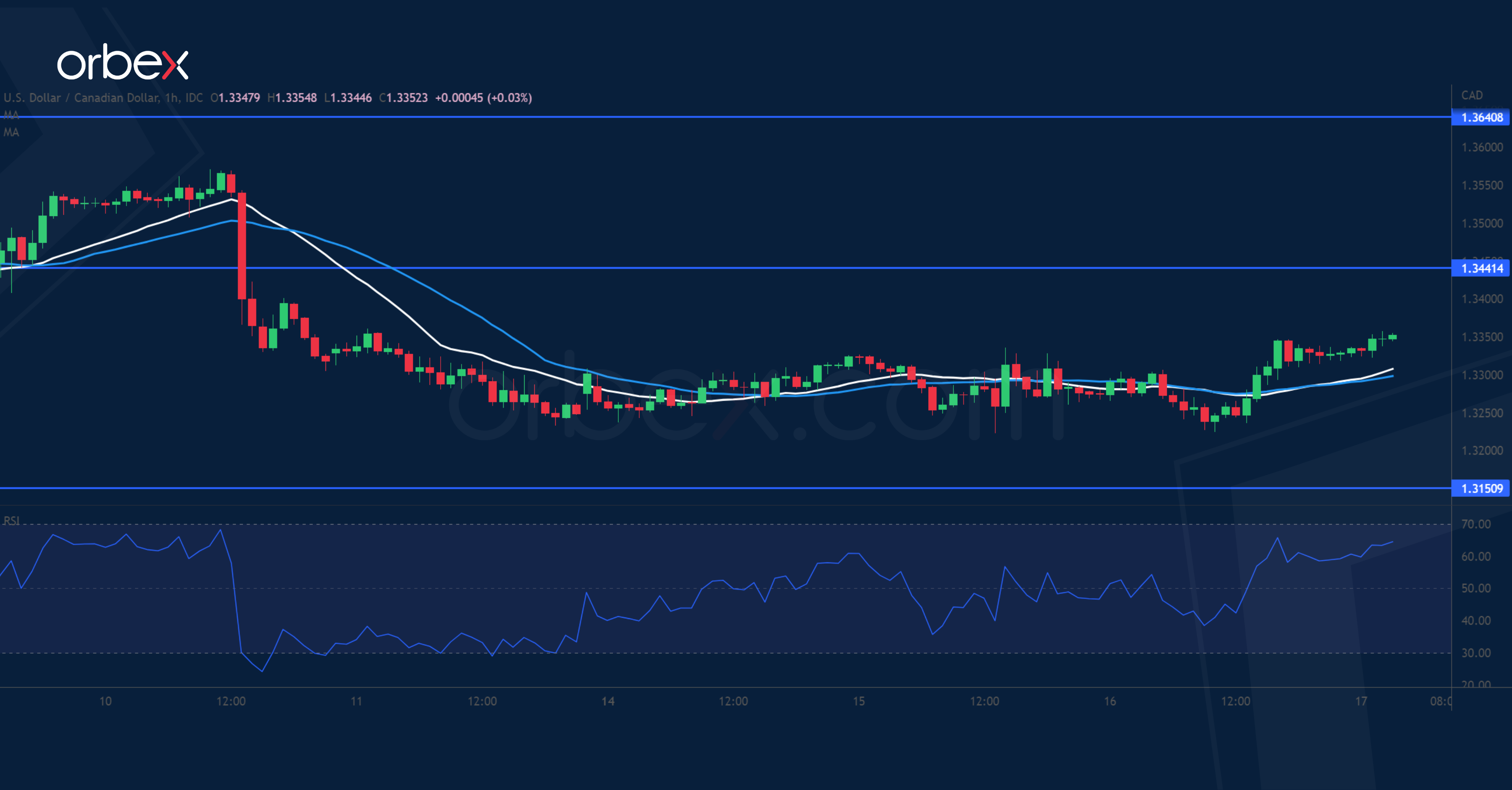
Task: Click the CAD currency label on price axis
Action: [x=1472, y=95]
